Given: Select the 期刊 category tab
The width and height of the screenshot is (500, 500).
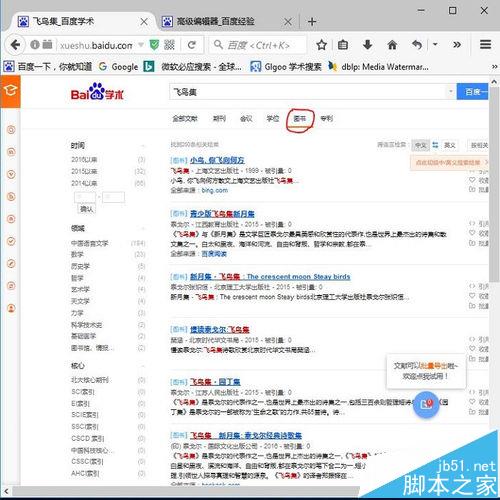Looking at the screenshot, I should 219,118.
